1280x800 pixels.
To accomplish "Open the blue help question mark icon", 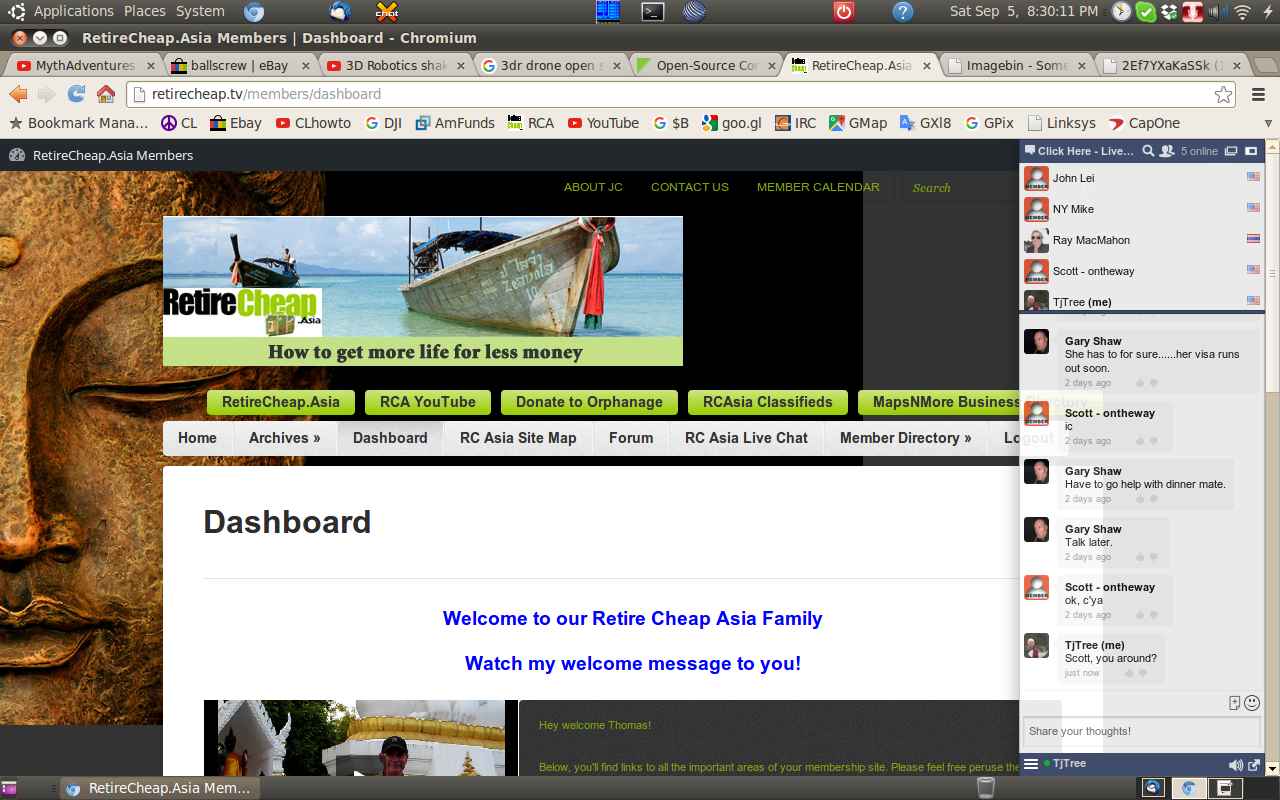I will click(x=903, y=12).
